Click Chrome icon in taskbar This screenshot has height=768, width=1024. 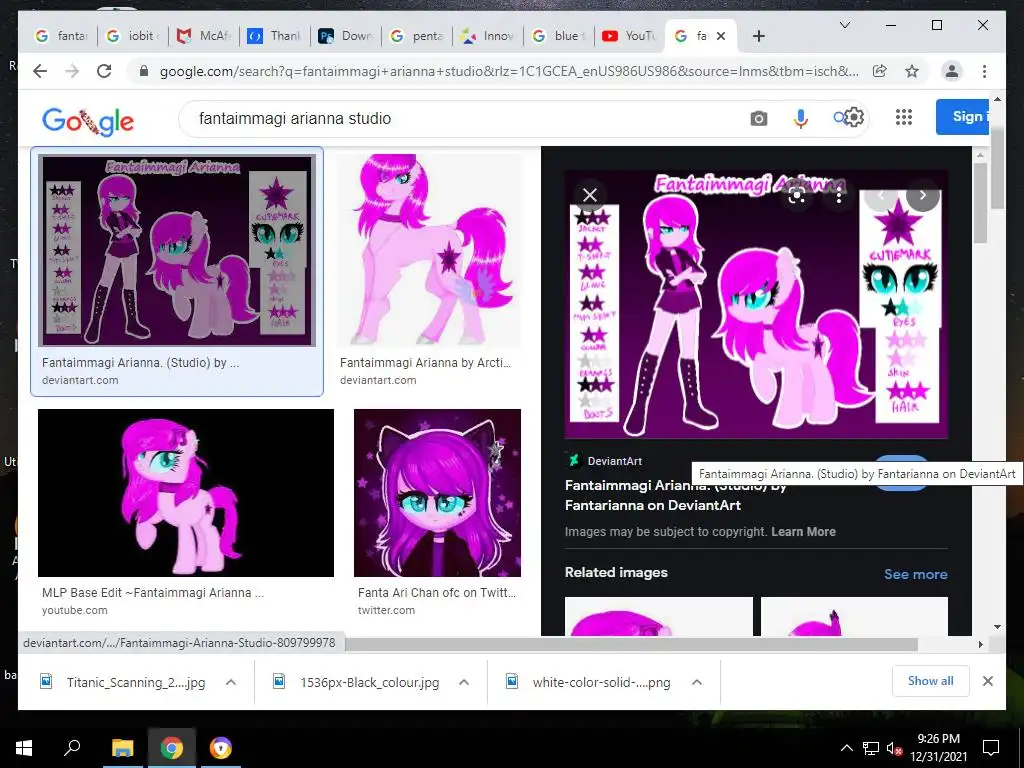[172, 748]
